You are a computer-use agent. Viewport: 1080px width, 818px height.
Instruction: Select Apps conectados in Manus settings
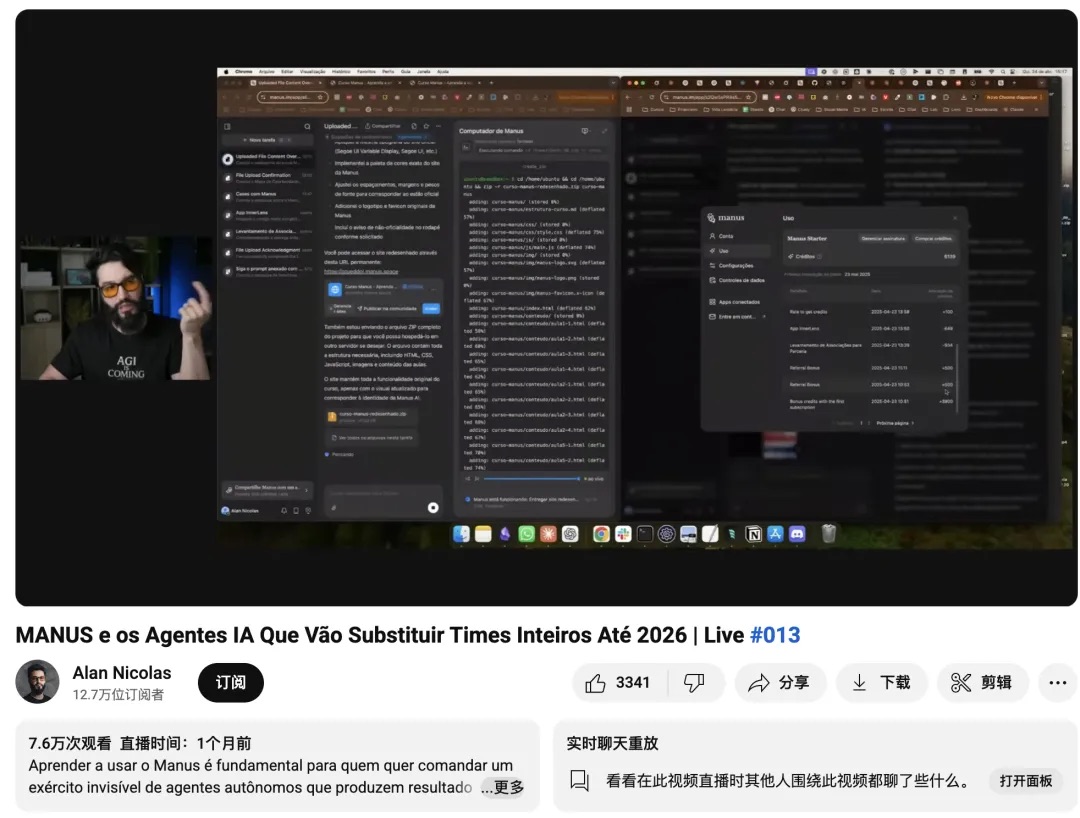click(x=739, y=302)
